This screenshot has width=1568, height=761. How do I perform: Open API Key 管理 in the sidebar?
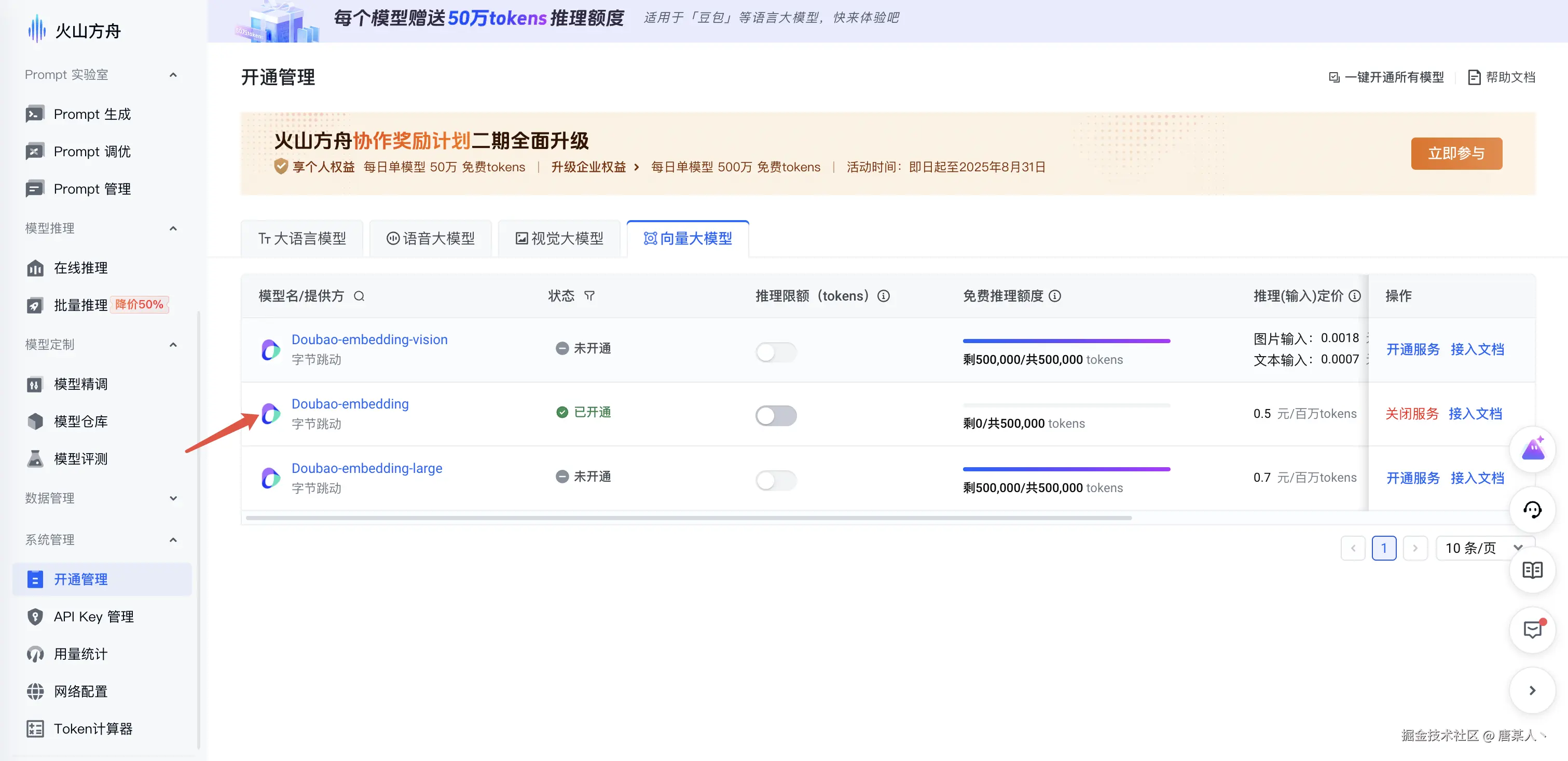point(93,617)
